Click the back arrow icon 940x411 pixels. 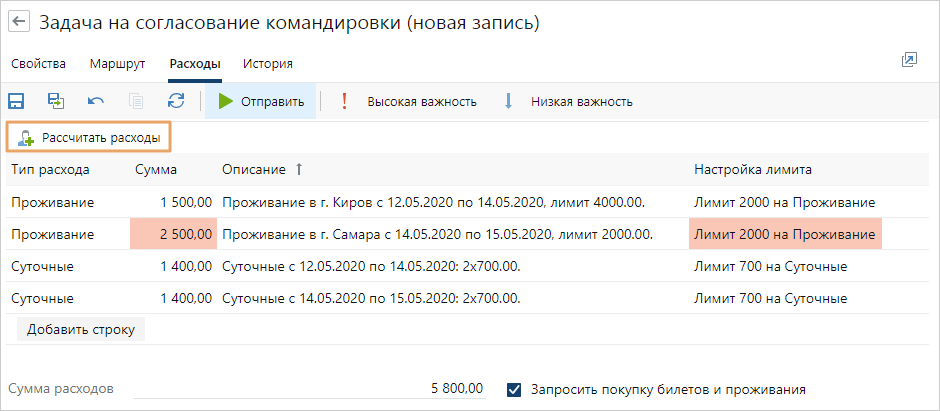point(20,22)
